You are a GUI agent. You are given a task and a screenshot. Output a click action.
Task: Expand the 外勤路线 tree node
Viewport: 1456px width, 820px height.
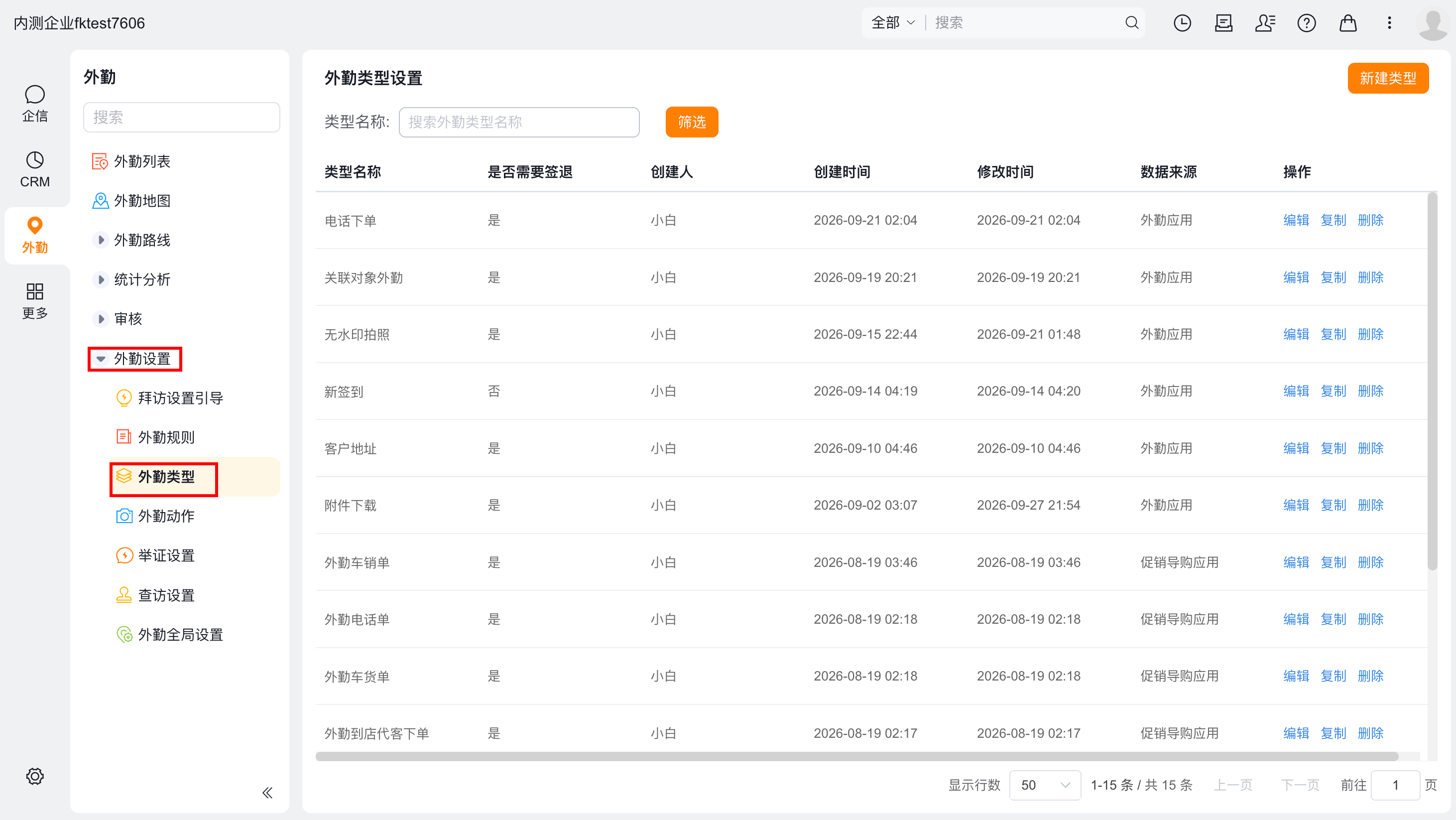101,240
